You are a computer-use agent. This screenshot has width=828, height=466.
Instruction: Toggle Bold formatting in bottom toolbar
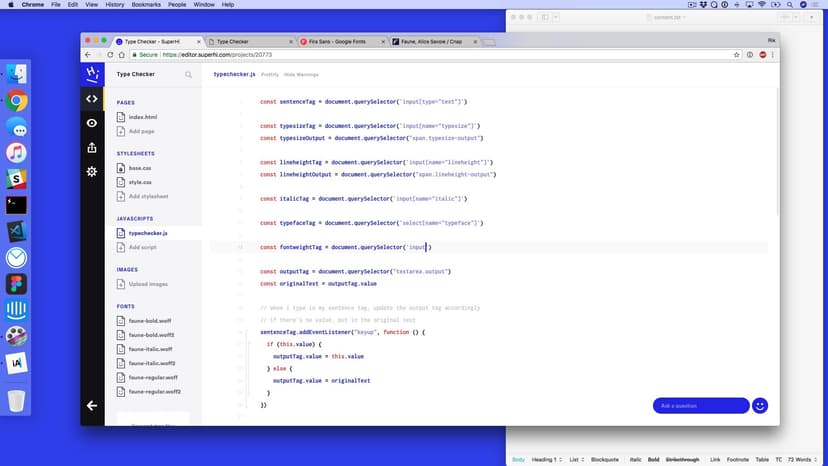(653, 459)
